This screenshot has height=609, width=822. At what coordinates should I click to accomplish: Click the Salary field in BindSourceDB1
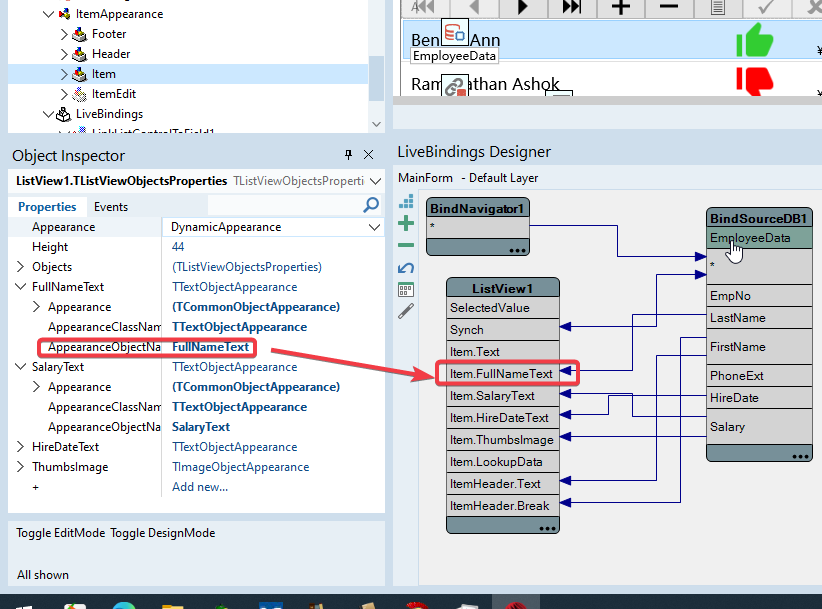point(759,427)
